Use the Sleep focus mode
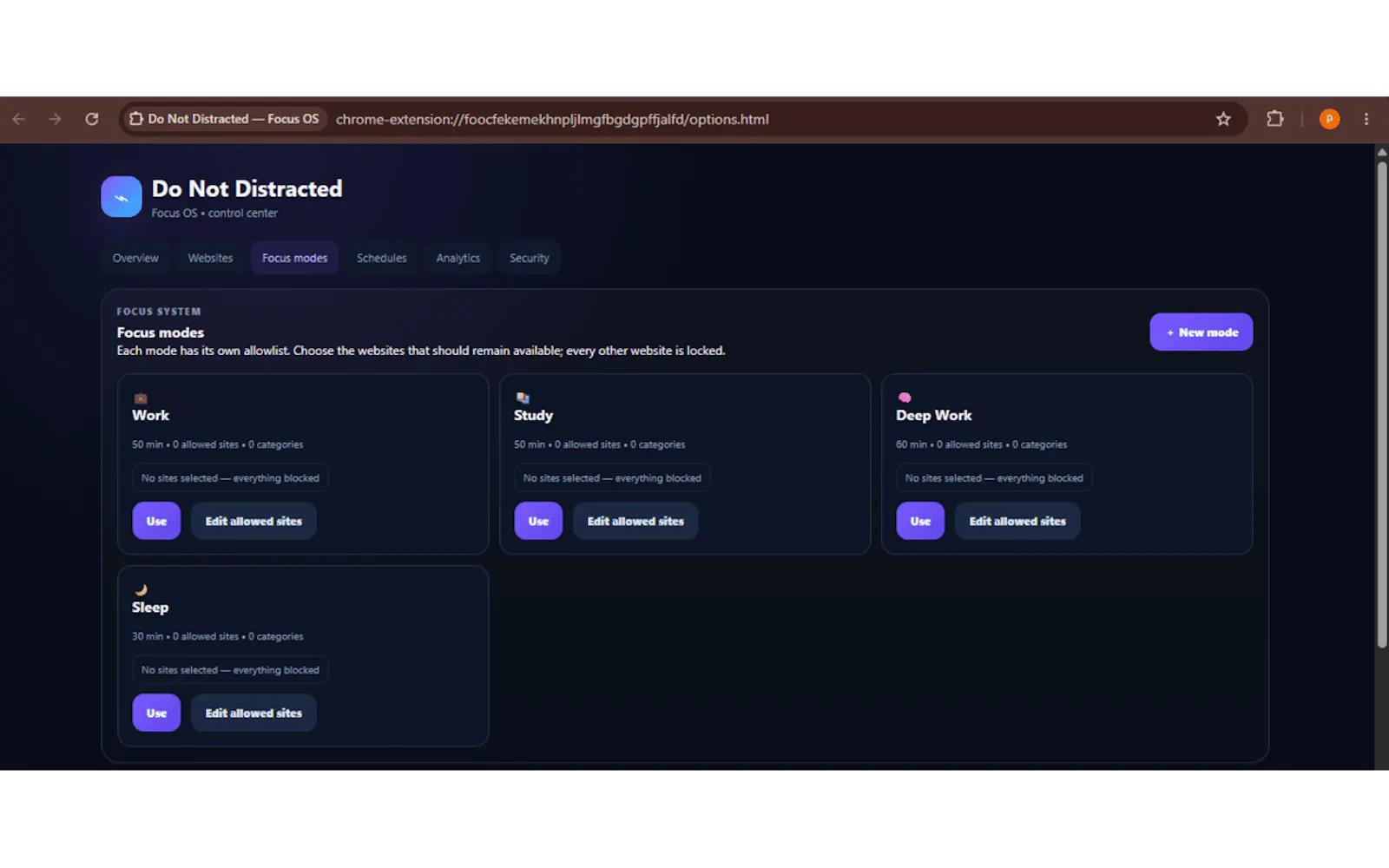1389x868 pixels. tap(156, 713)
